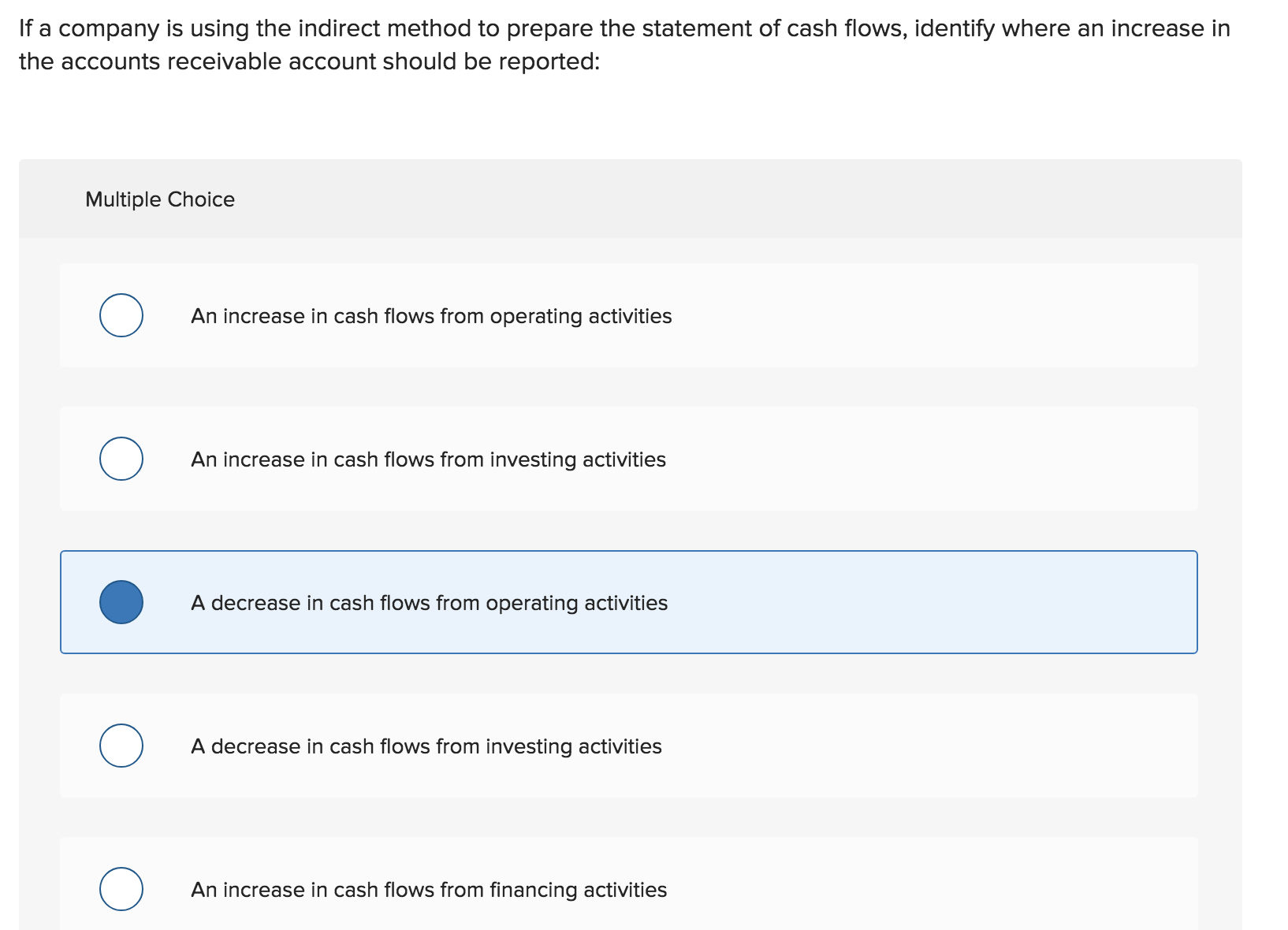
Task: Click the gray header bar above the options
Action: pos(631,199)
